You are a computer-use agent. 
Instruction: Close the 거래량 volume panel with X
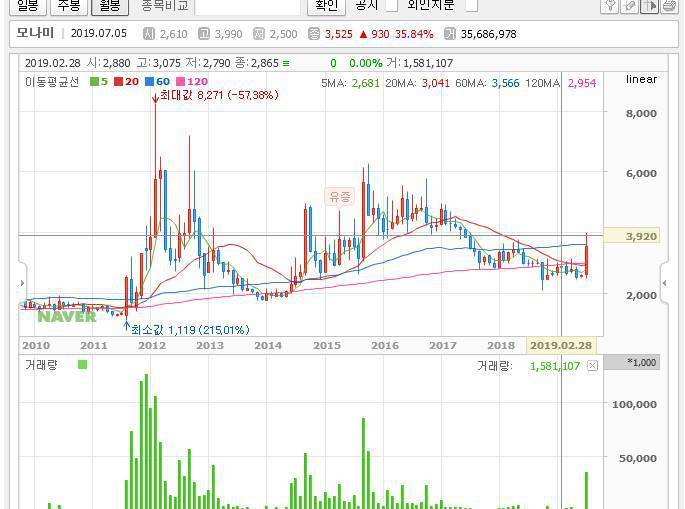[x=592, y=366]
